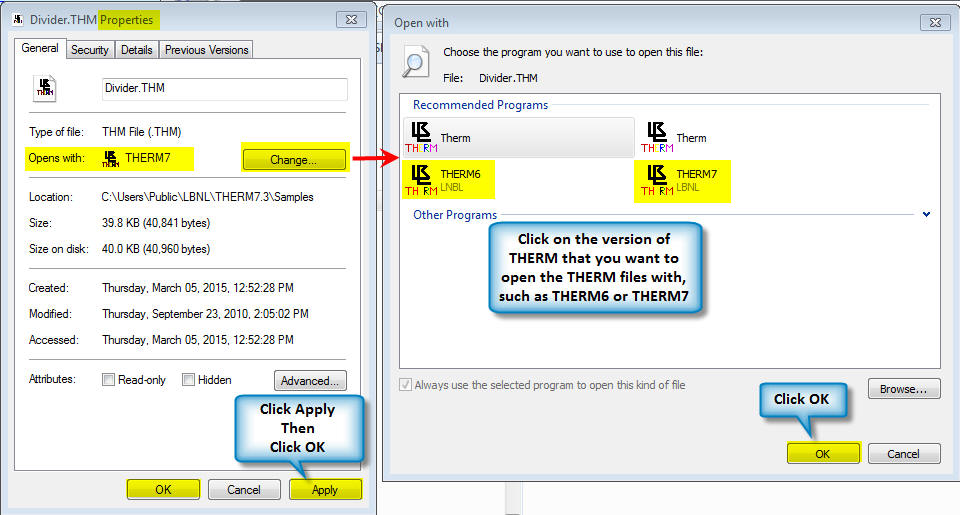This screenshot has width=960, height=515.
Task: Switch to the General tab
Action: pos(40,48)
